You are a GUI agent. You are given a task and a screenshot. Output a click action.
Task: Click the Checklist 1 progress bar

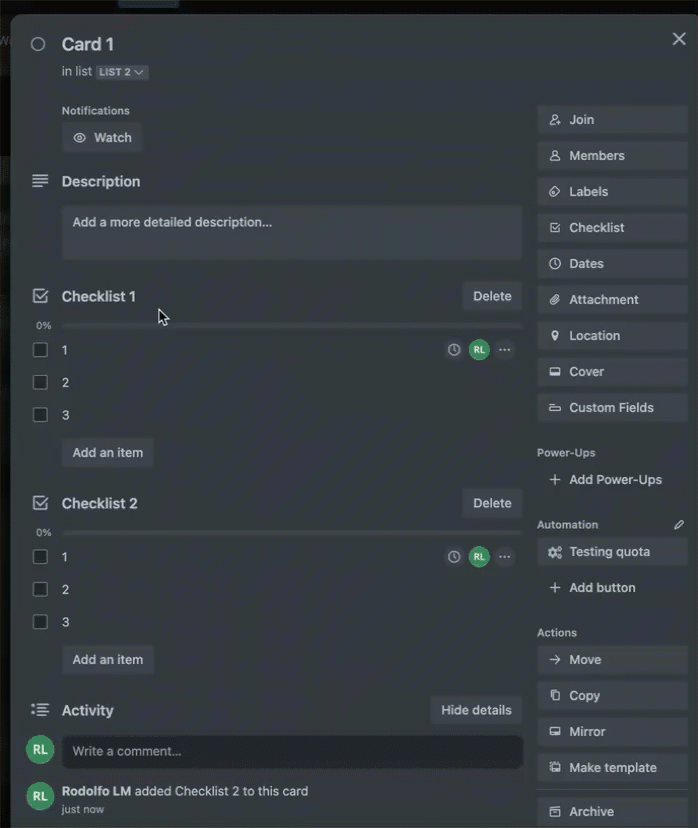point(292,326)
